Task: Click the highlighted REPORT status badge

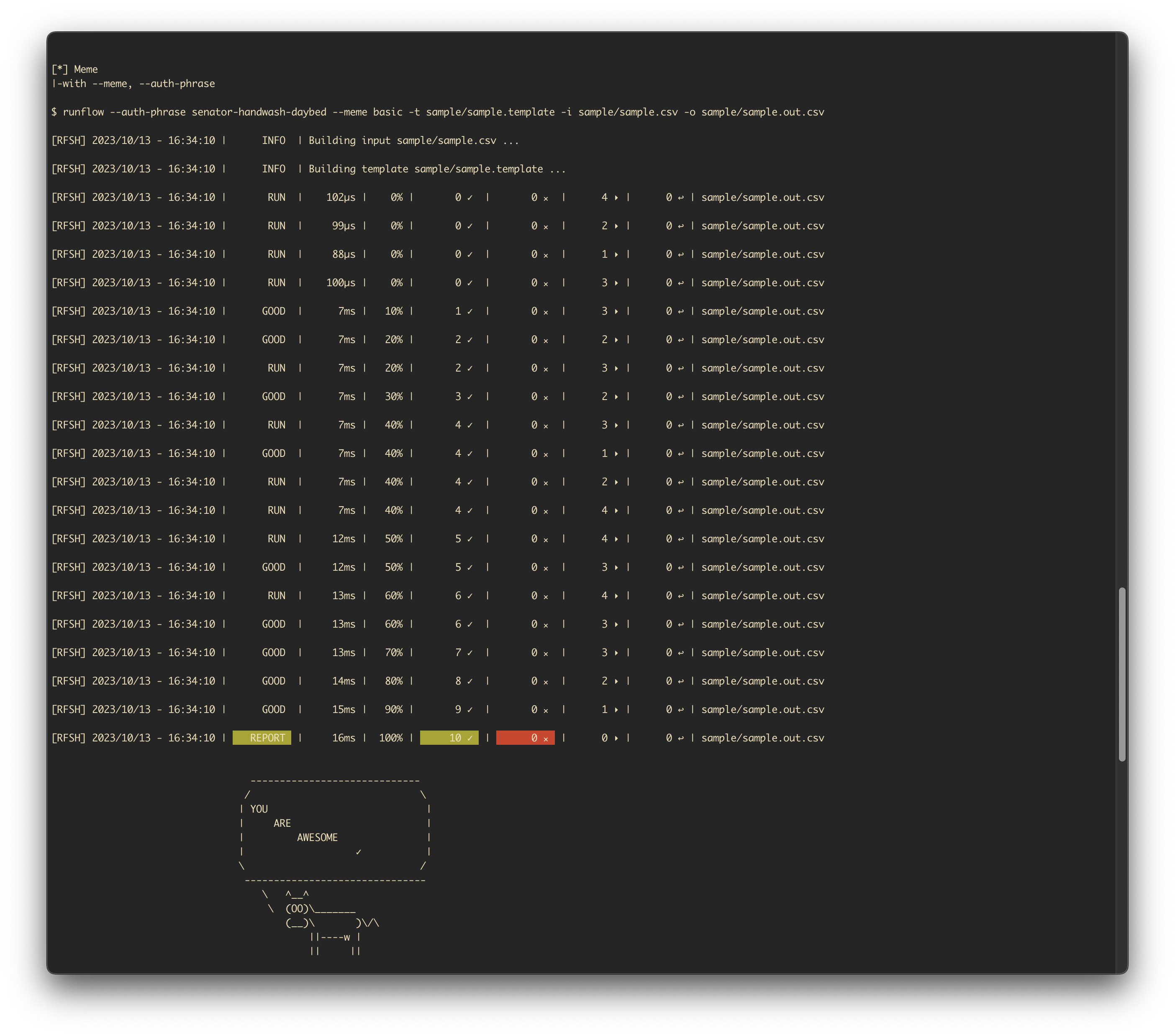Action: pyautogui.click(x=262, y=738)
